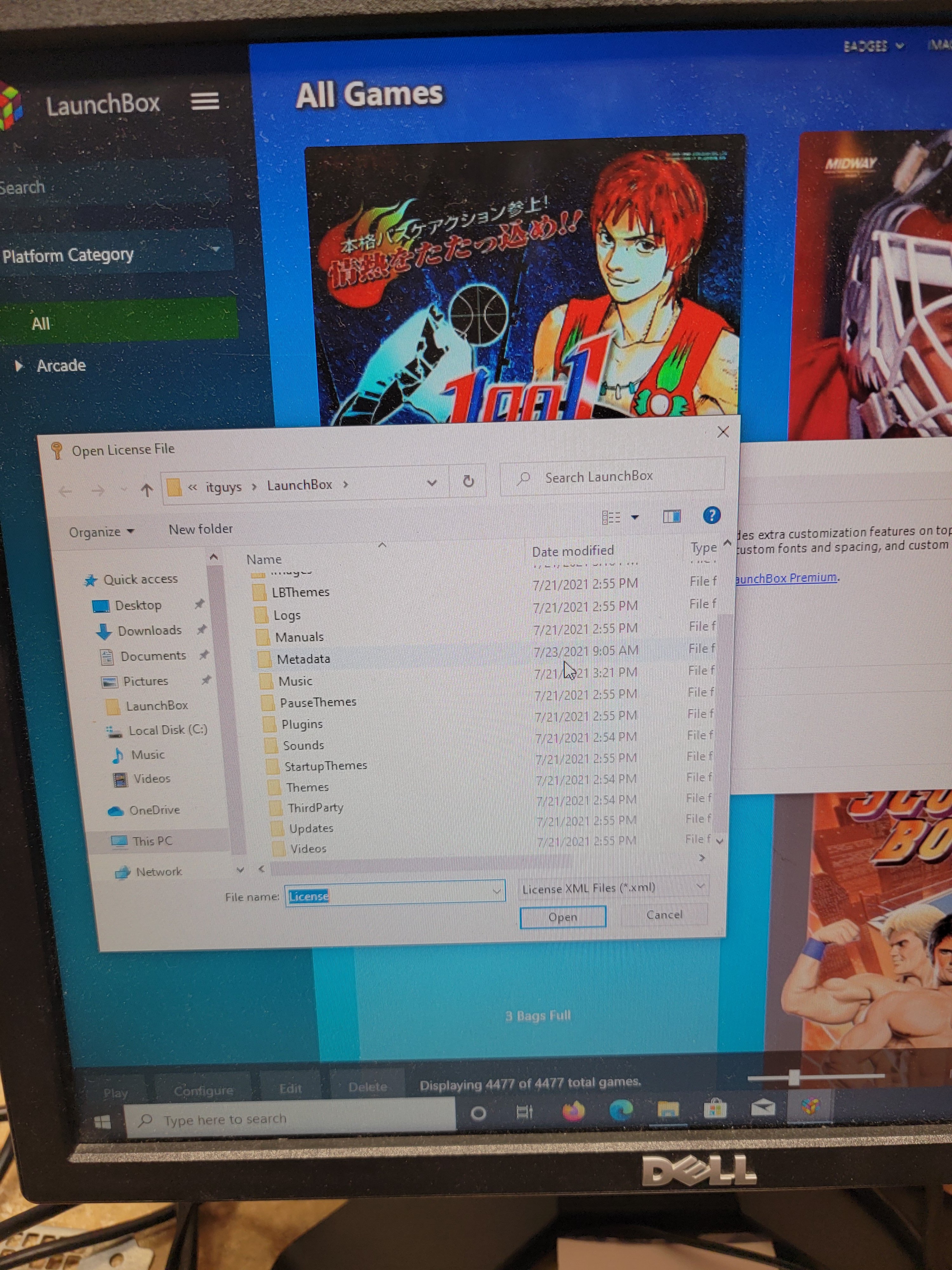This screenshot has height=1270, width=952.
Task: Click the Cortana circle icon
Action: 478,1114
